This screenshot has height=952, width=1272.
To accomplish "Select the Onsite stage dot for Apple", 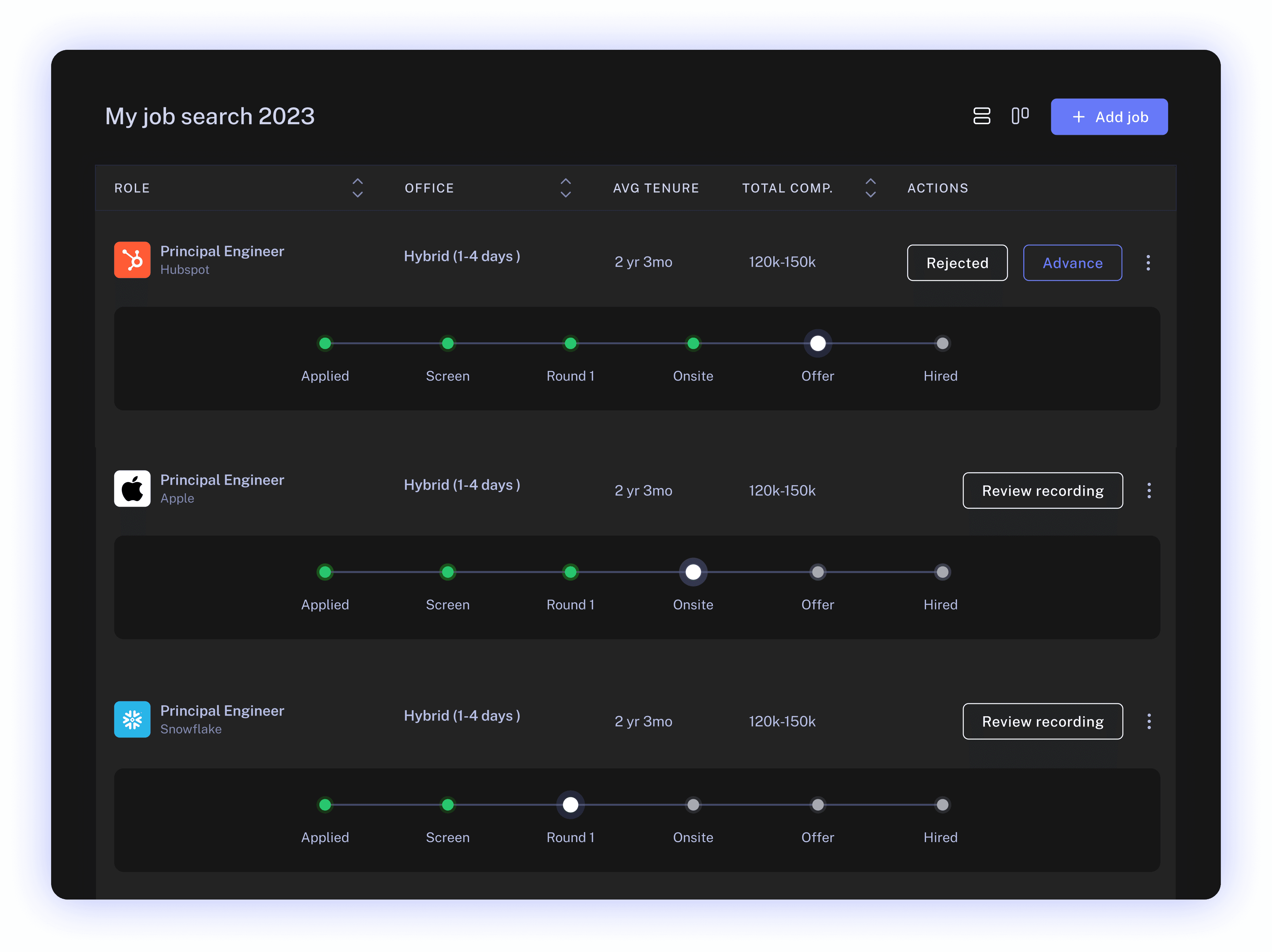I will pyautogui.click(x=693, y=572).
